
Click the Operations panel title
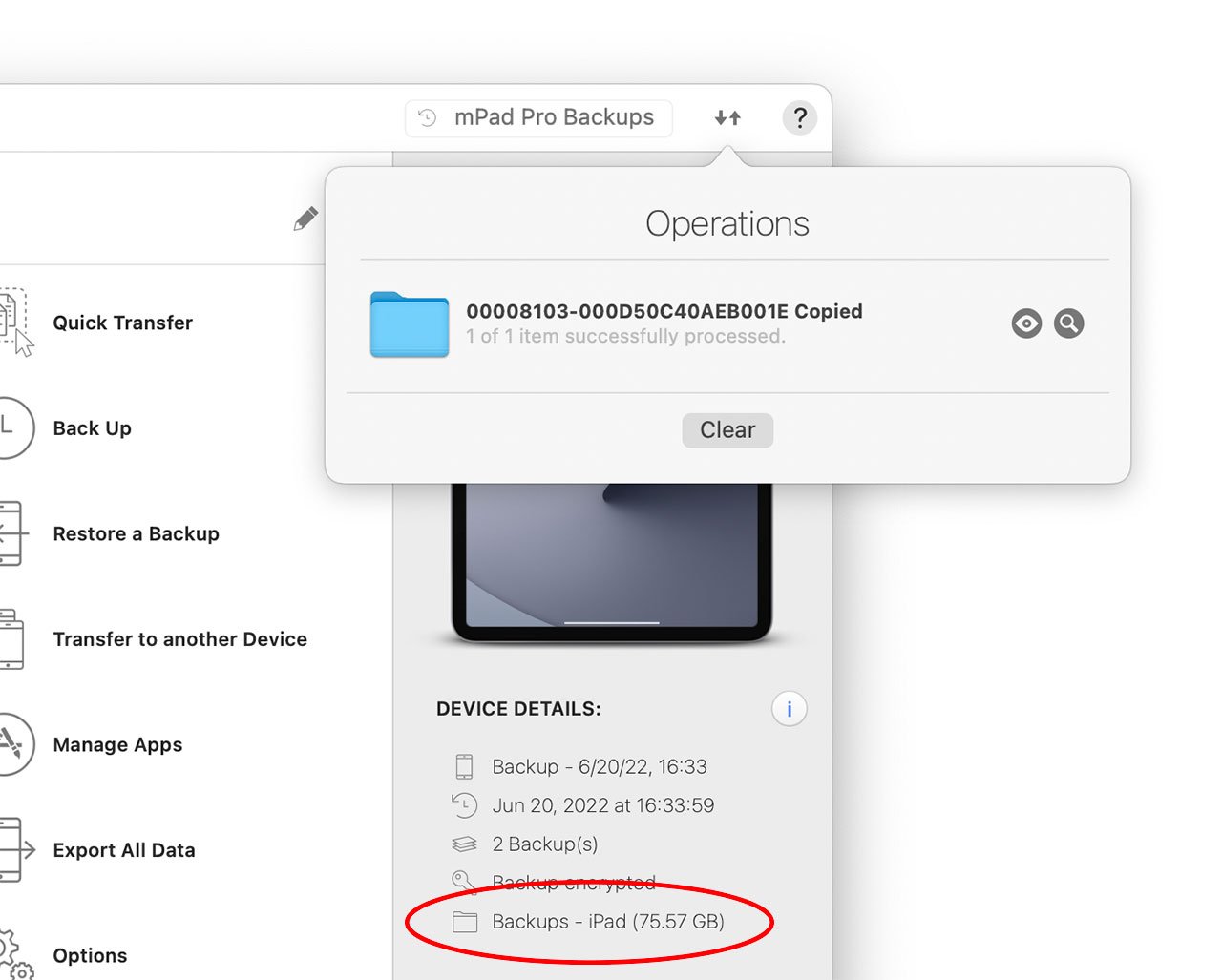[x=727, y=223]
